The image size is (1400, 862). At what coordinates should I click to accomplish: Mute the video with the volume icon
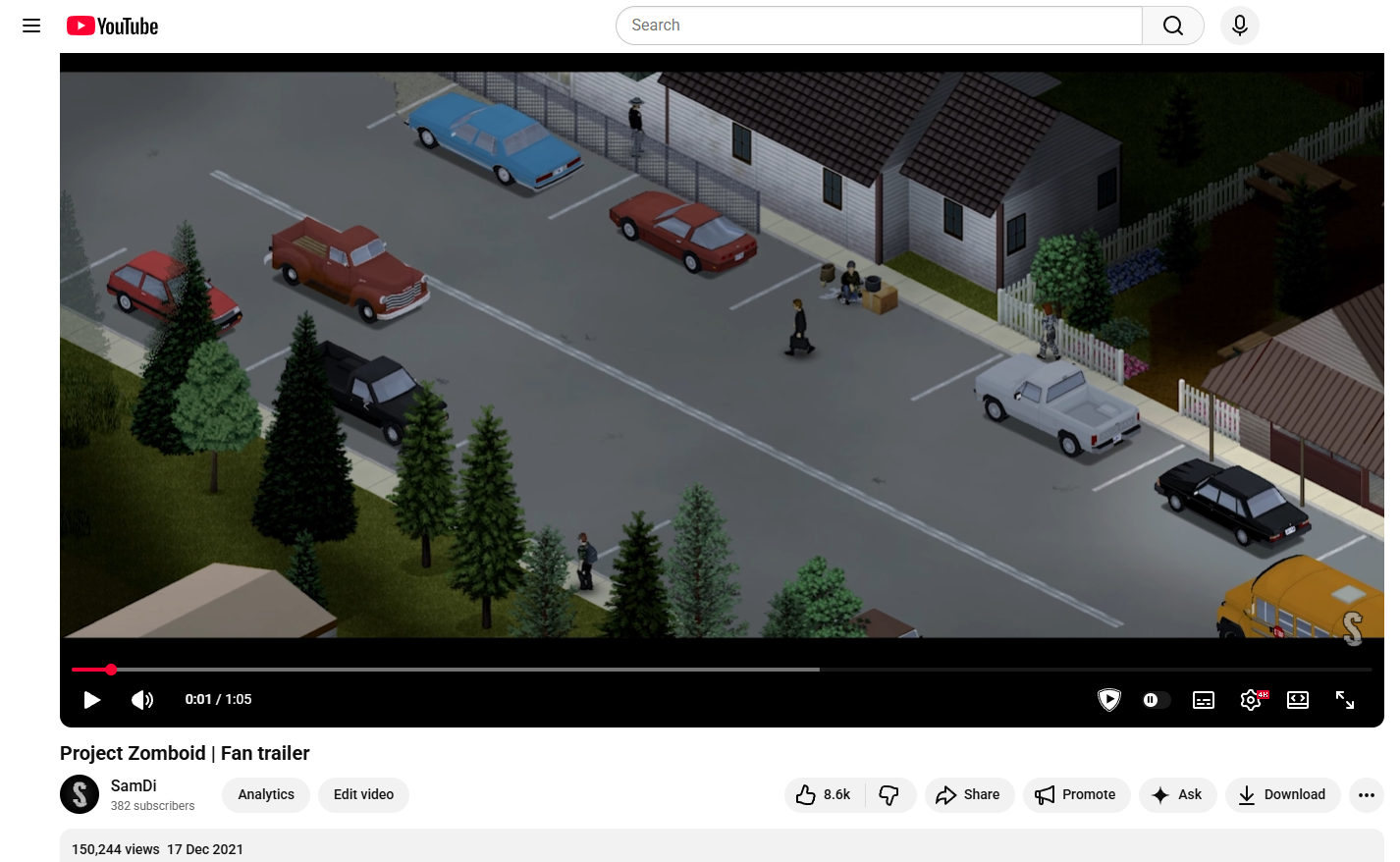[x=141, y=699]
